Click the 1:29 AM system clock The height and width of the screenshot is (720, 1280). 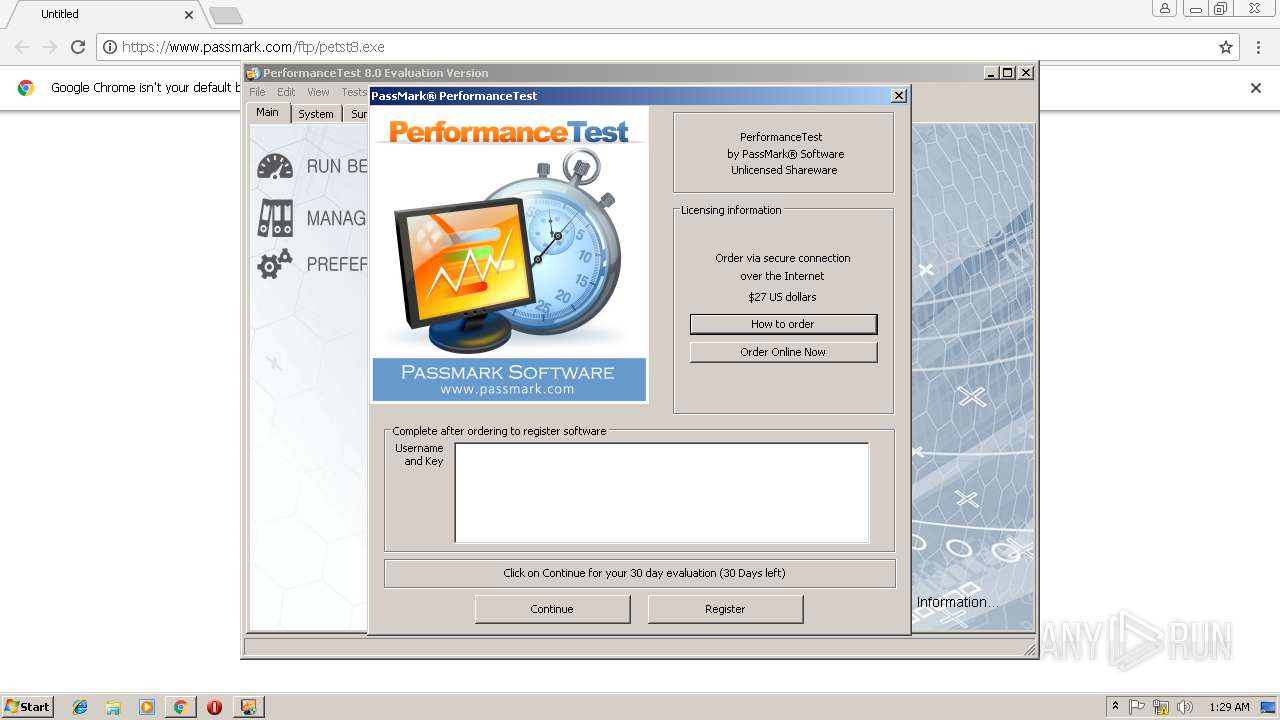coord(1229,707)
